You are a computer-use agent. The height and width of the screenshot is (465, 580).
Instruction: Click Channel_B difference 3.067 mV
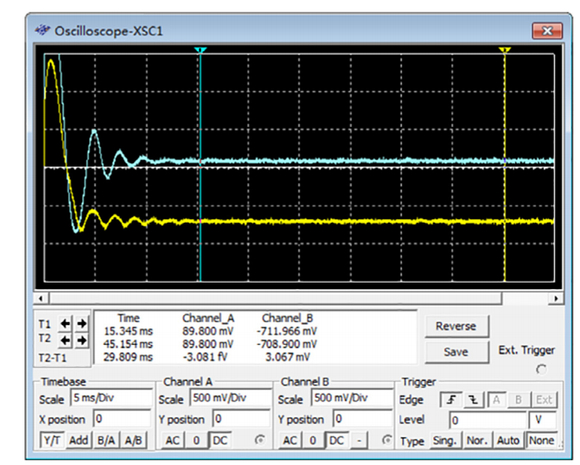tap(288, 357)
